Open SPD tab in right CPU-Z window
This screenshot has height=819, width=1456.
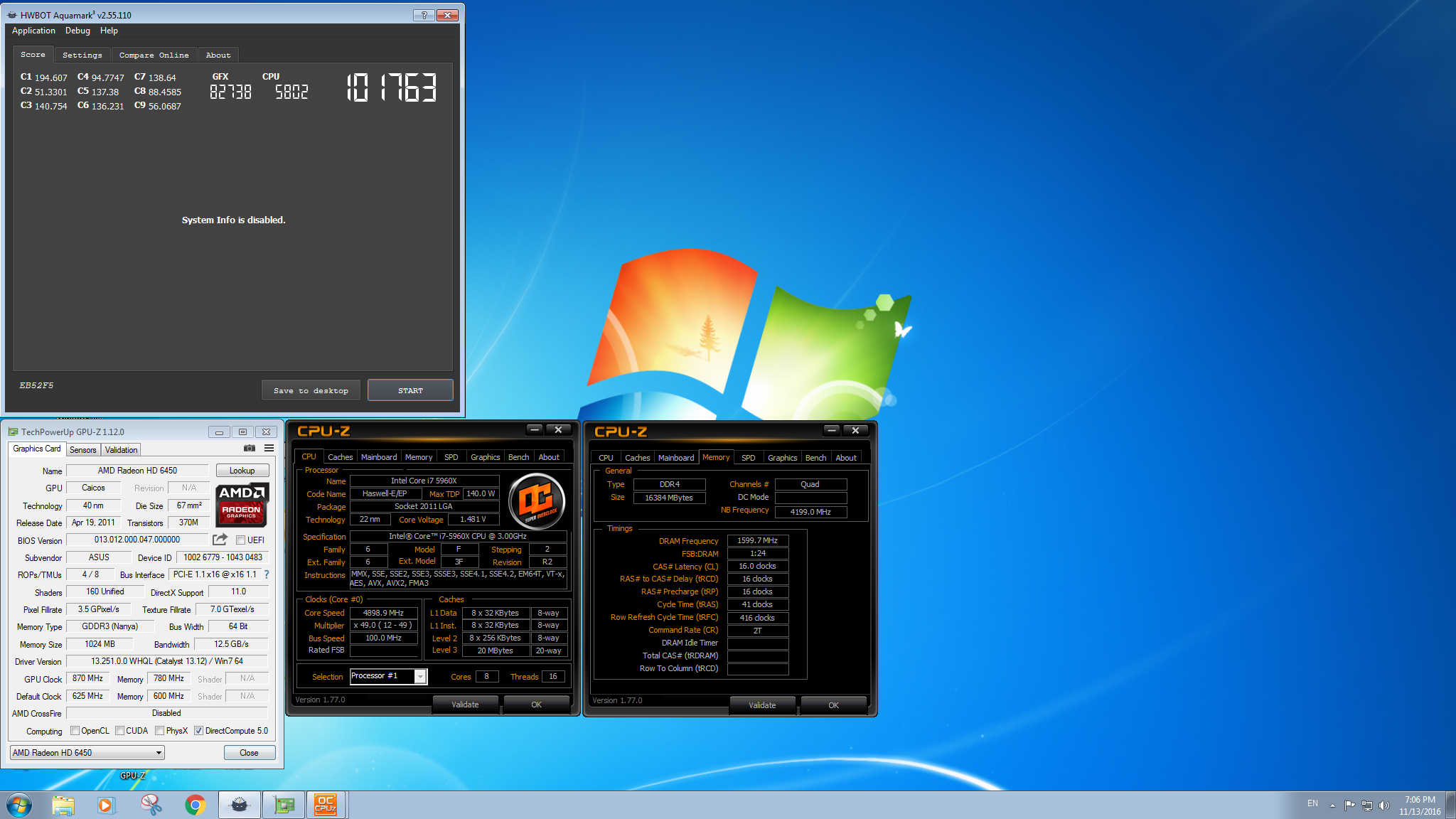click(749, 458)
